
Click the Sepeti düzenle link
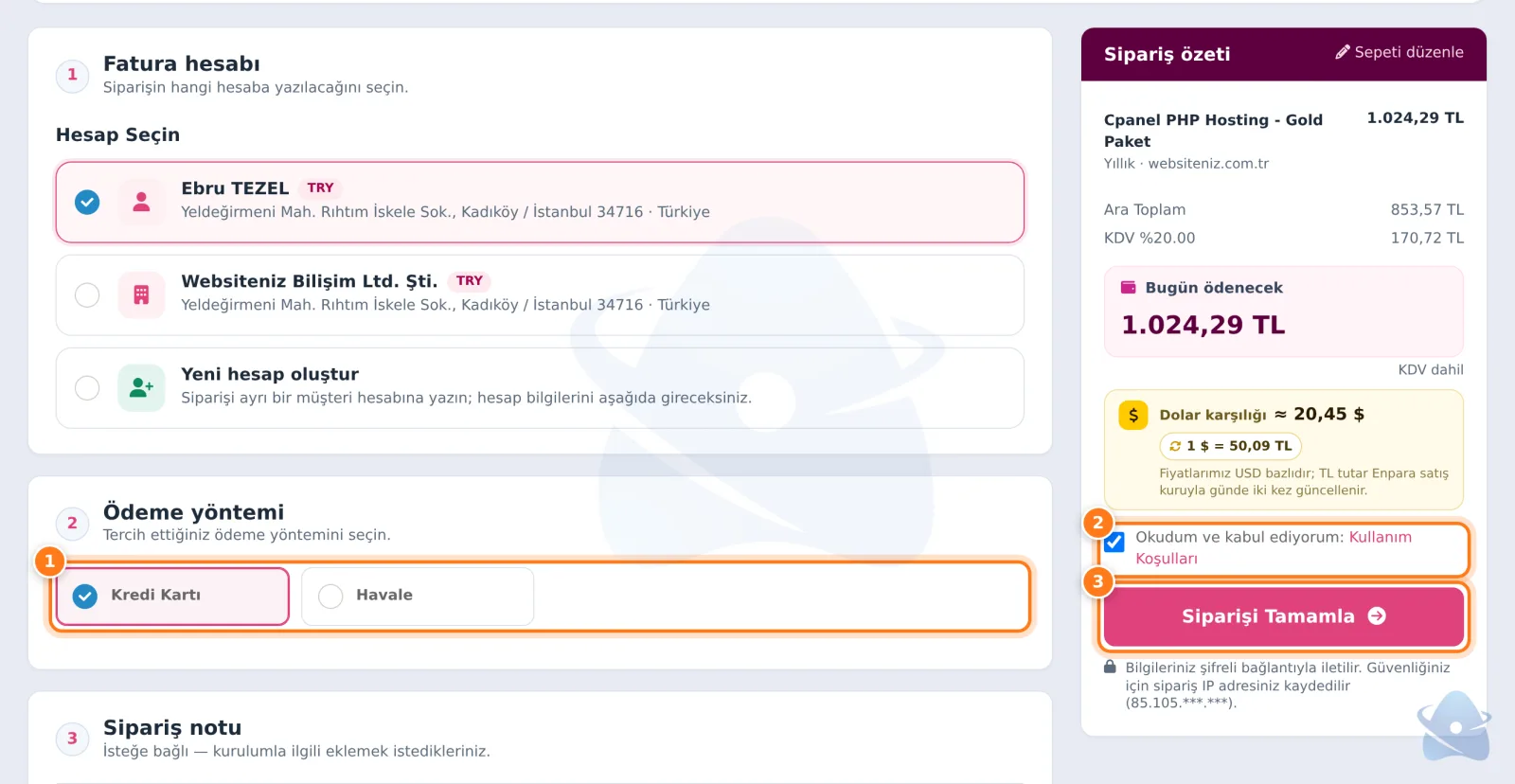pyautogui.click(x=1399, y=52)
